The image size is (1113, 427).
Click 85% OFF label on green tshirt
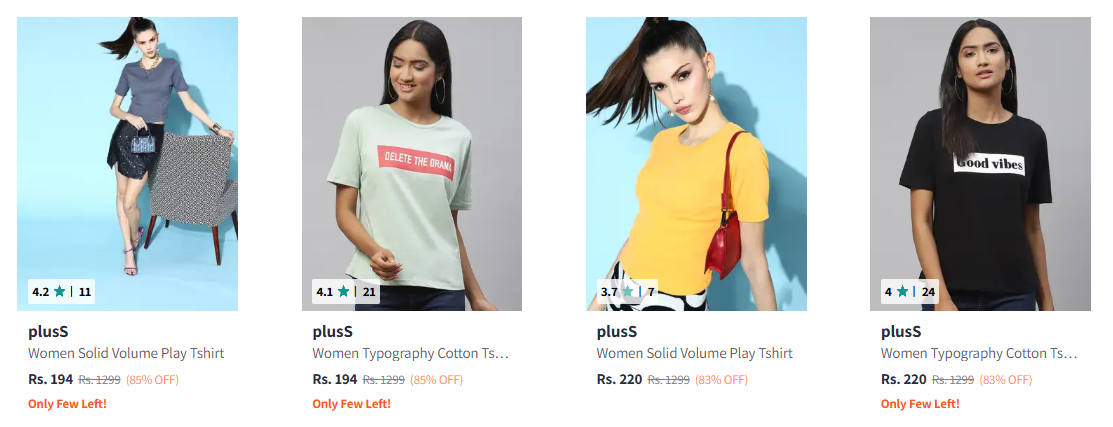click(437, 380)
